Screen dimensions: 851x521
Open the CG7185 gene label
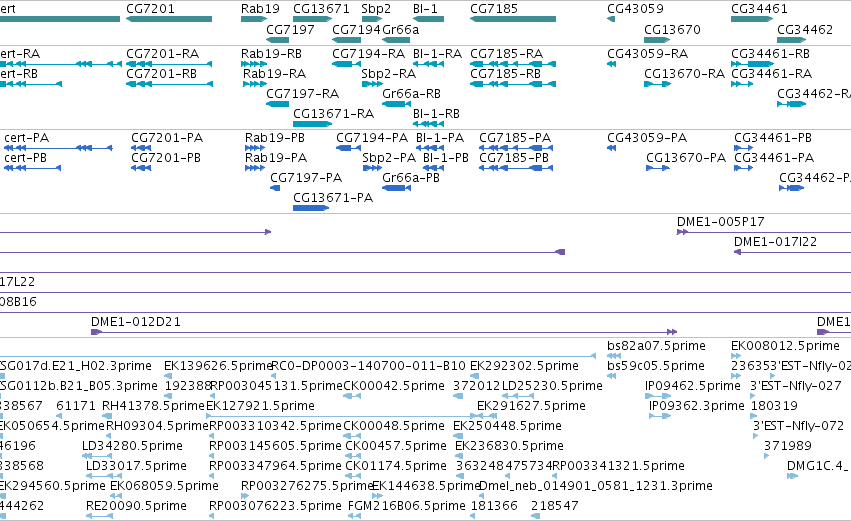coord(494,9)
